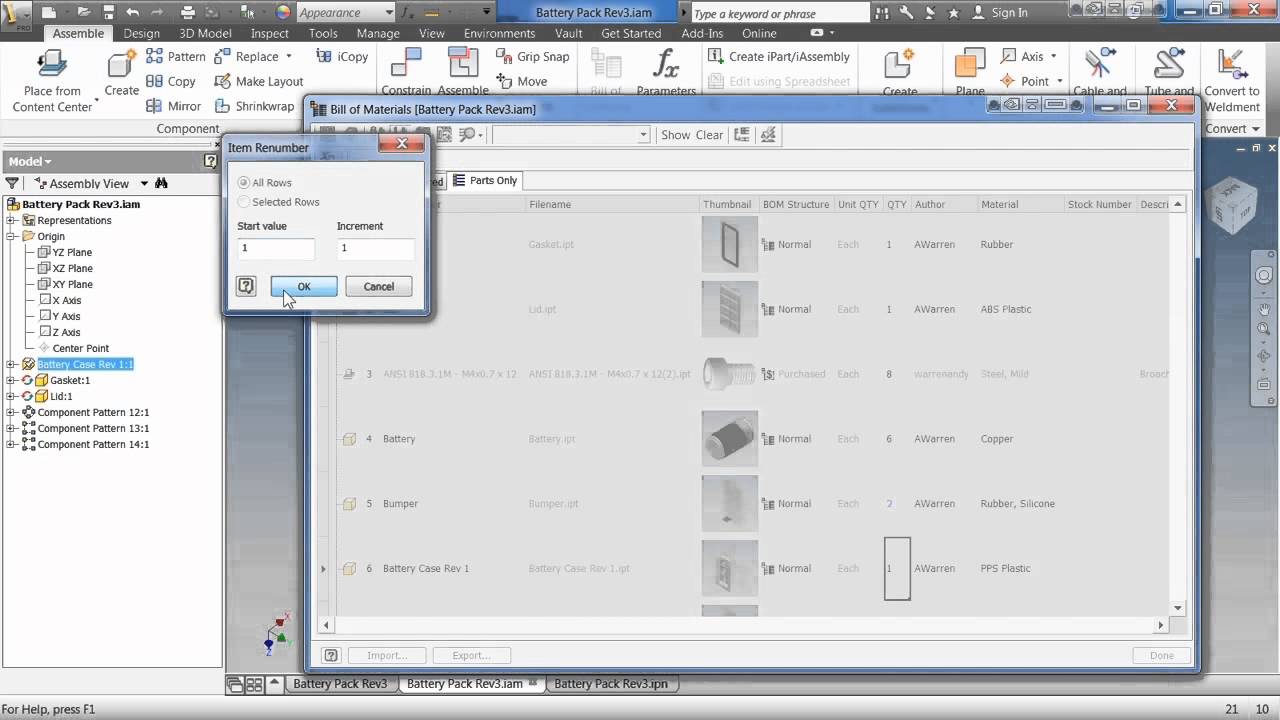Activate the Grip Snap tool
This screenshot has width=1280, height=720.
coord(533,57)
